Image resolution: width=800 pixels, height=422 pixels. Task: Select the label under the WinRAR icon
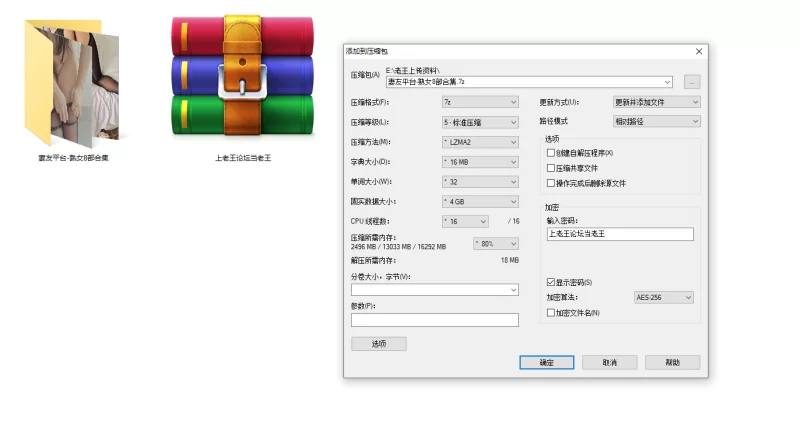(x=243, y=158)
